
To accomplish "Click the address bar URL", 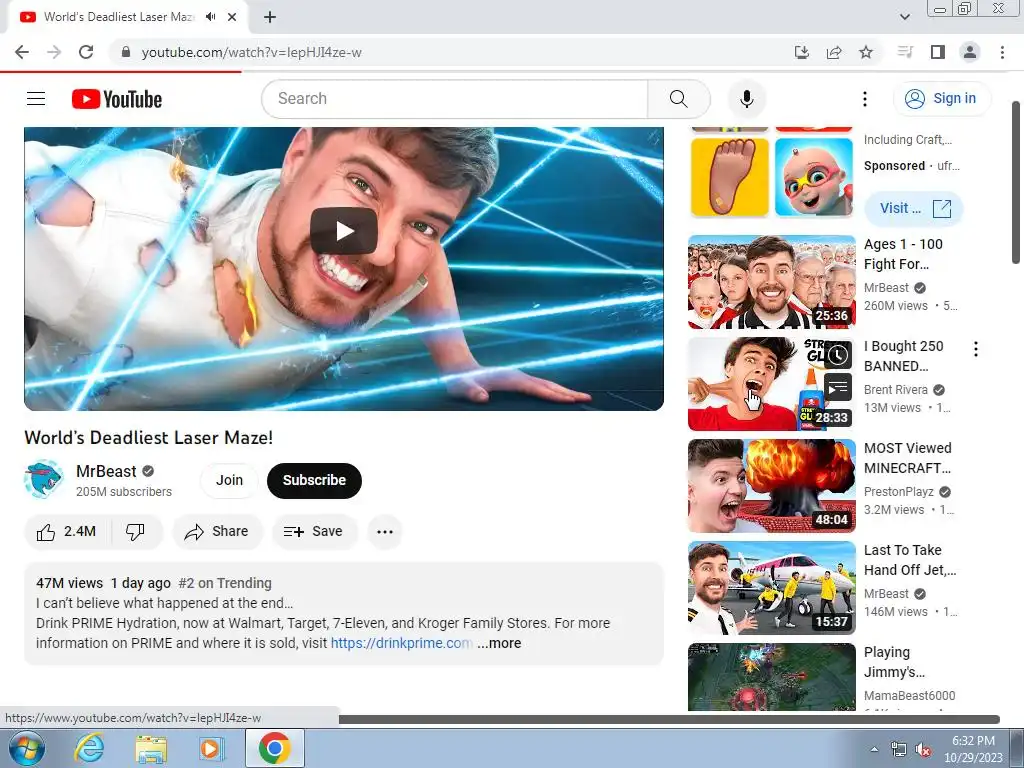I will tap(251, 52).
